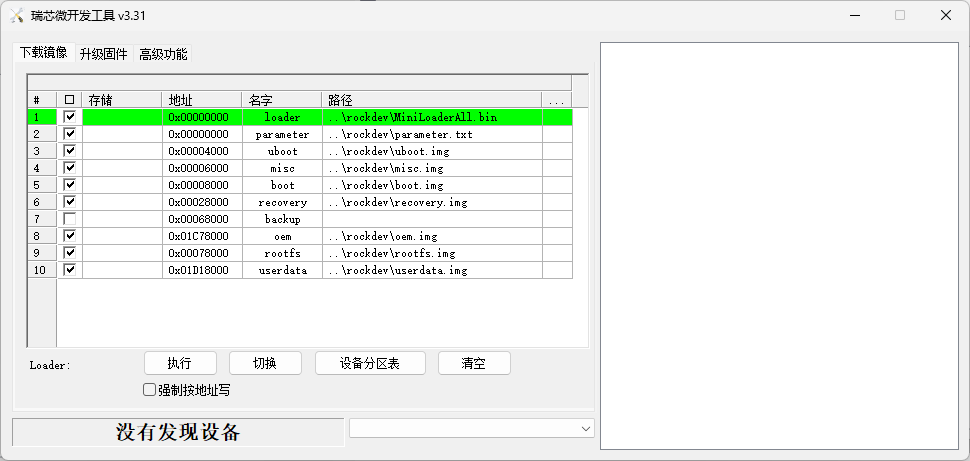Select the name cell 'recovery'
Viewport: 970px width, 461px height.
[282, 202]
